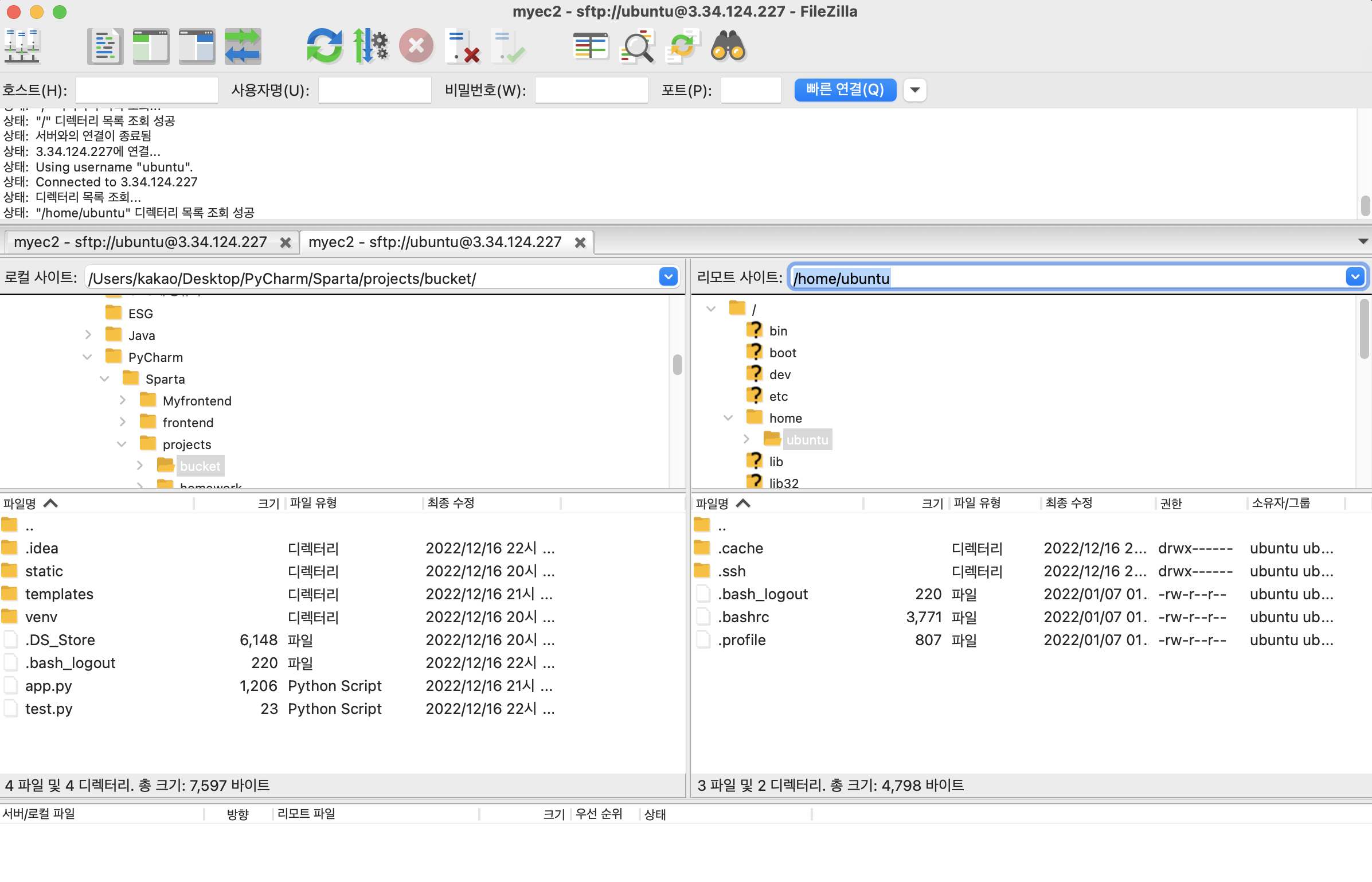Sort remote files by 소유자/그룹 column

coord(1297,503)
